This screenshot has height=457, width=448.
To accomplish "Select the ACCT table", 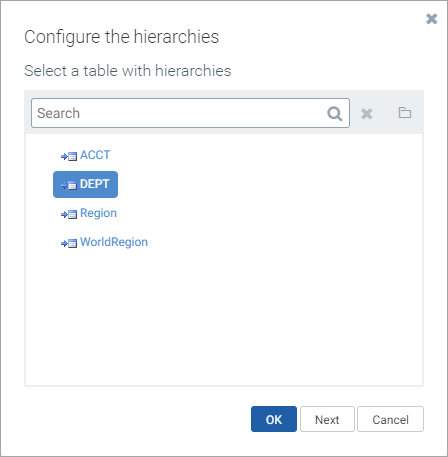I will pyautogui.click(x=95, y=155).
